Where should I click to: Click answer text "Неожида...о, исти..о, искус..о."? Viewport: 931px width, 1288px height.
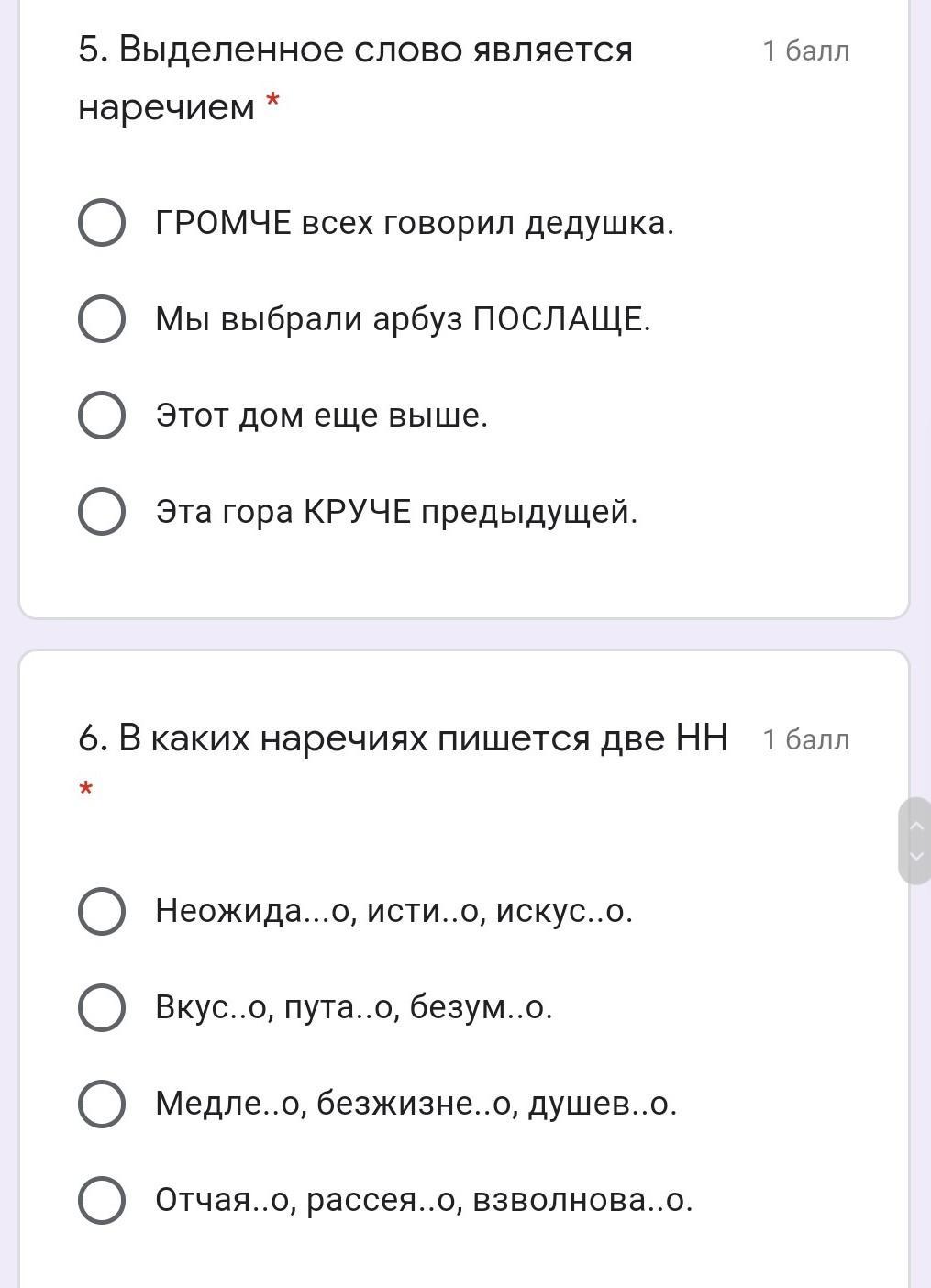coord(394,911)
